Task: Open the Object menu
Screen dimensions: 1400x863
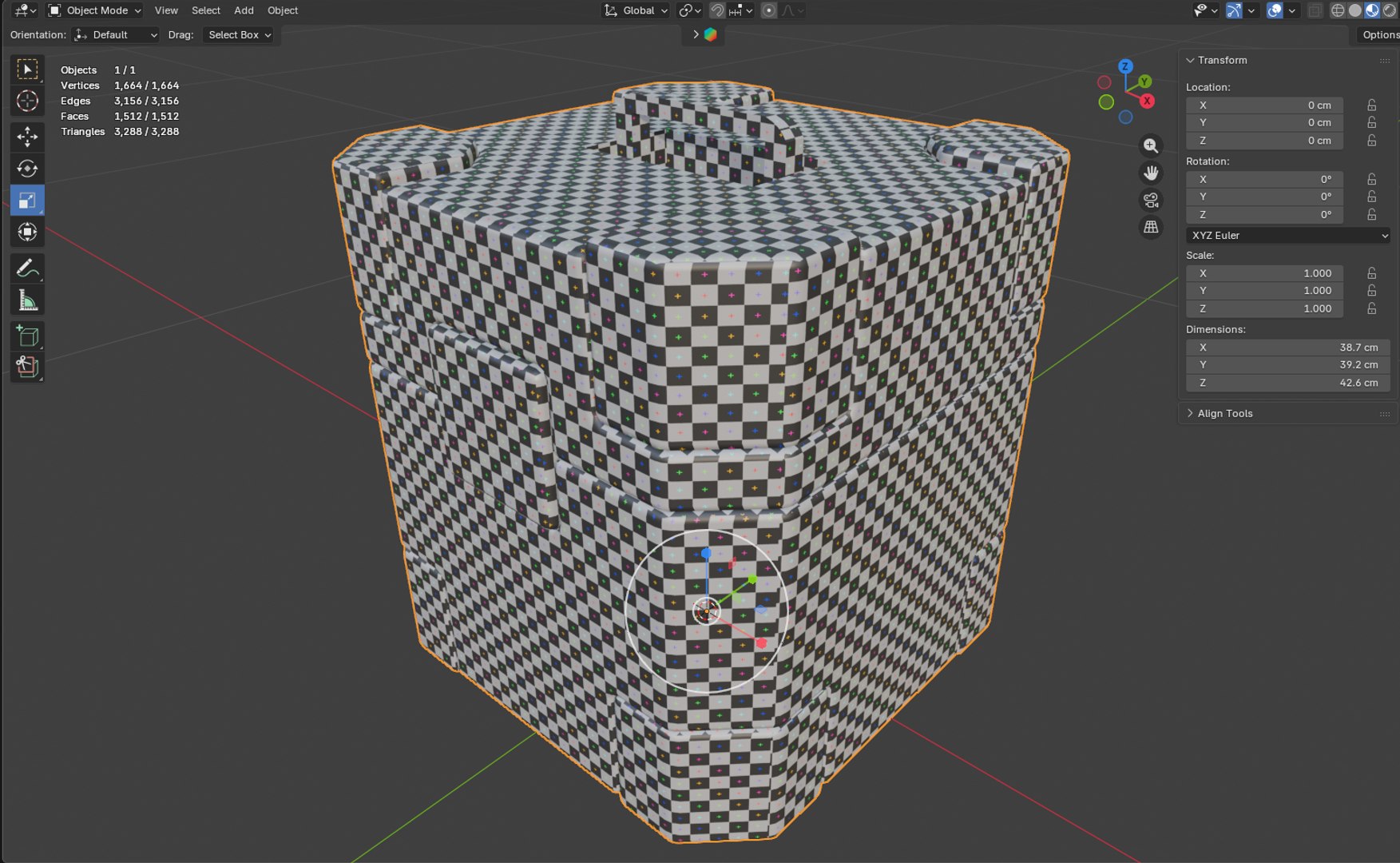Action: pos(283,10)
